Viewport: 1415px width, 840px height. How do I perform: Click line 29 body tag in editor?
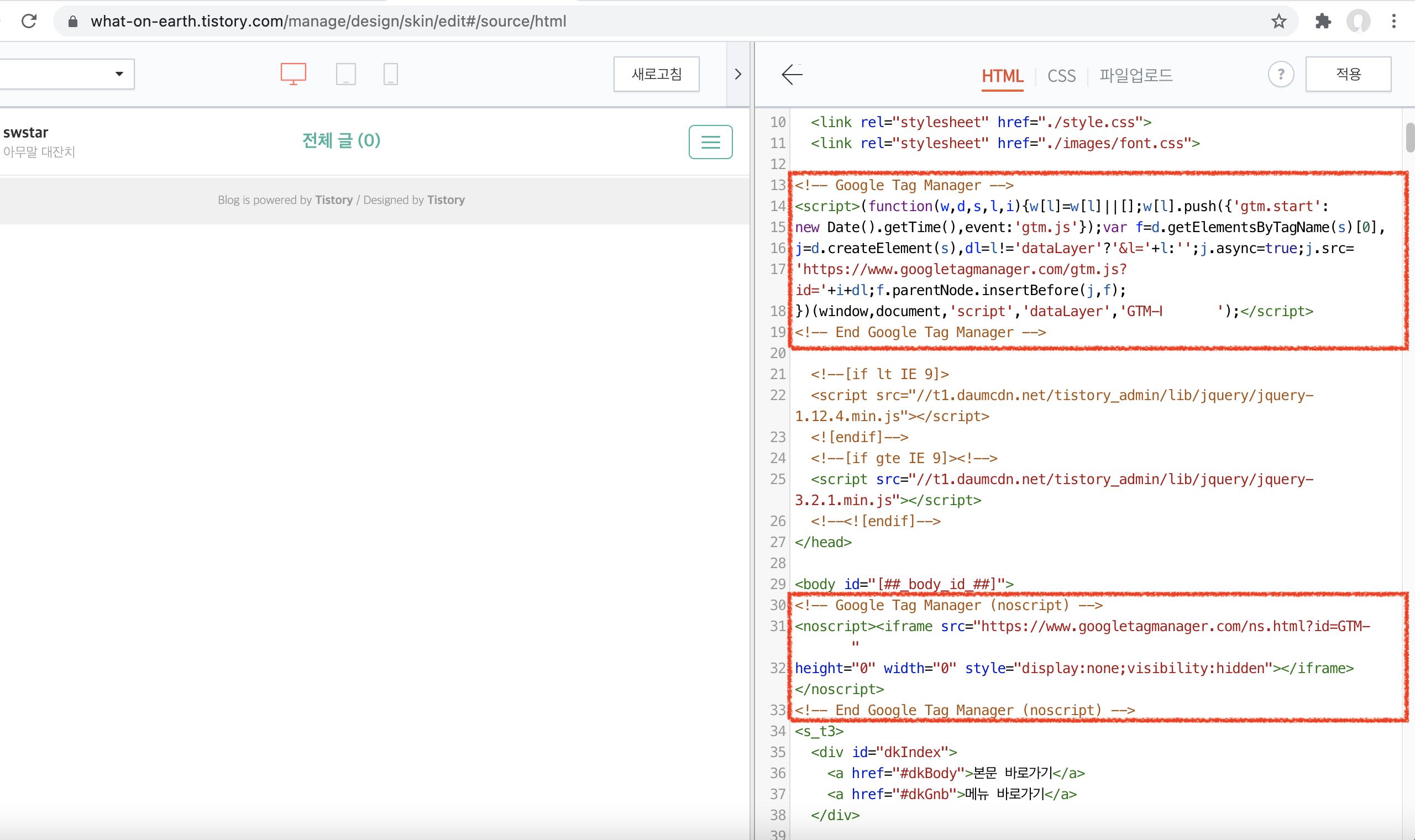[904, 584]
